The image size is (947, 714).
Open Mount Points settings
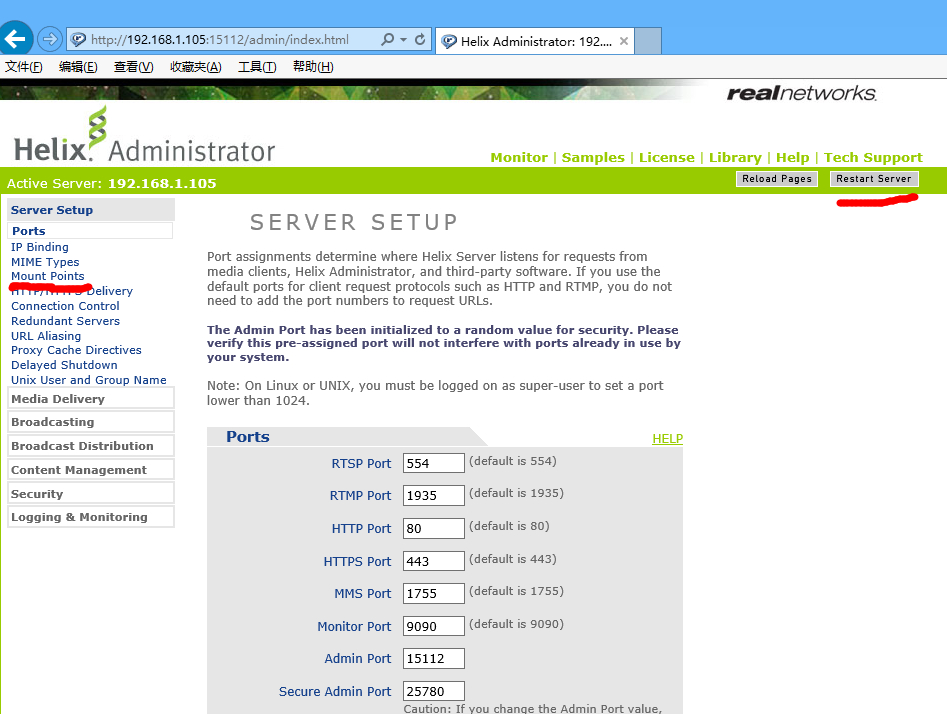click(48, 276)
